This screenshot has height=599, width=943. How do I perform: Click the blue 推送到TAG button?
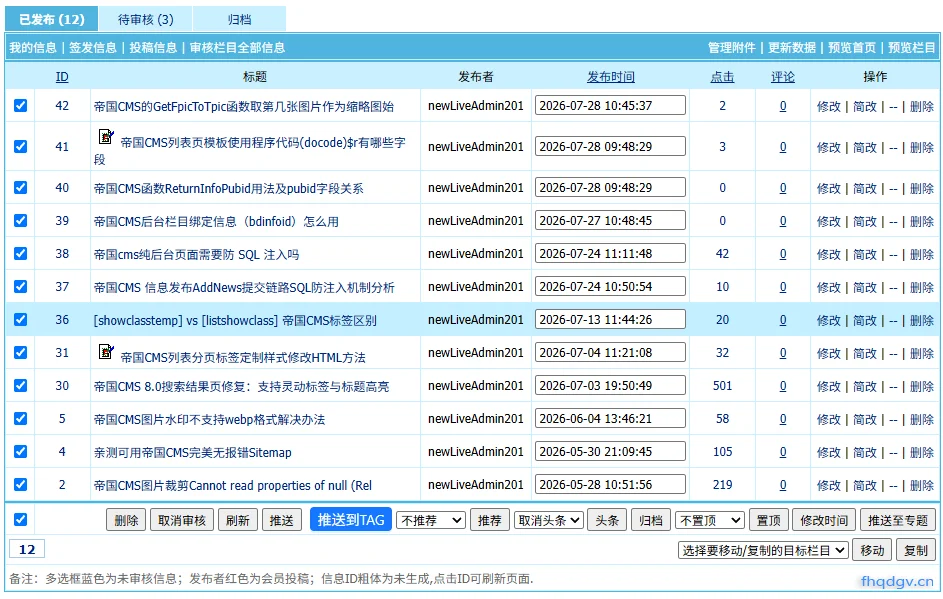(351, 520)
